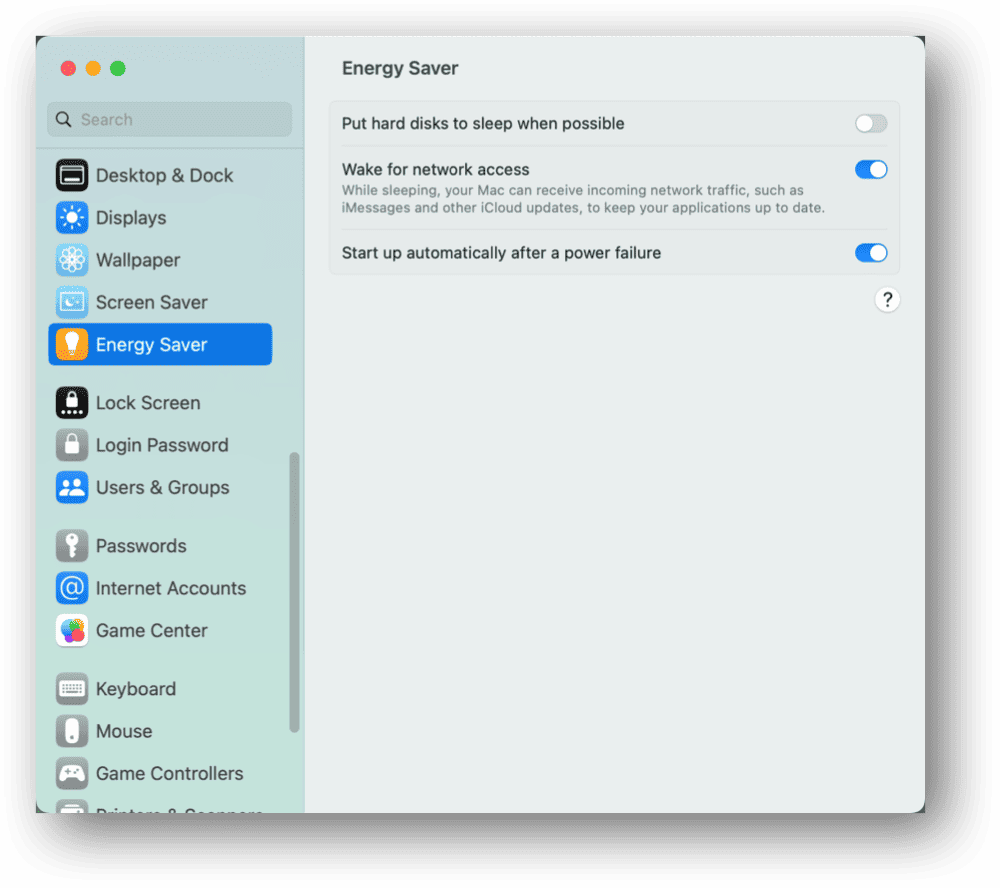
Task: Open Passwords key icon
Action: click(x=71, y=546)
